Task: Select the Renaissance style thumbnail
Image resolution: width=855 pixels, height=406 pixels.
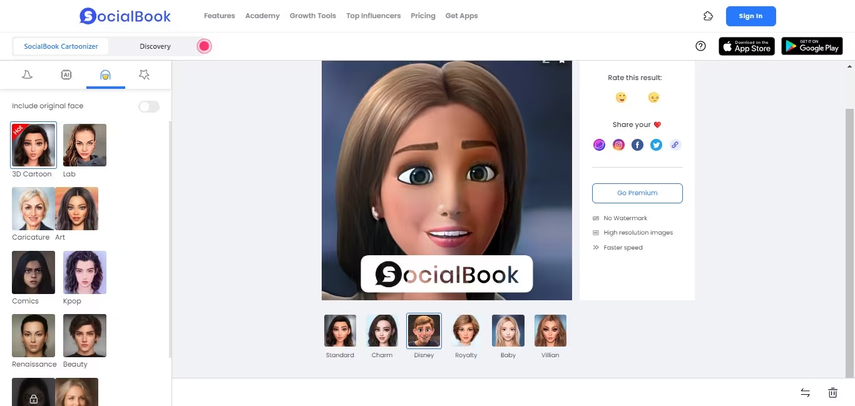Action: [33, 336]
